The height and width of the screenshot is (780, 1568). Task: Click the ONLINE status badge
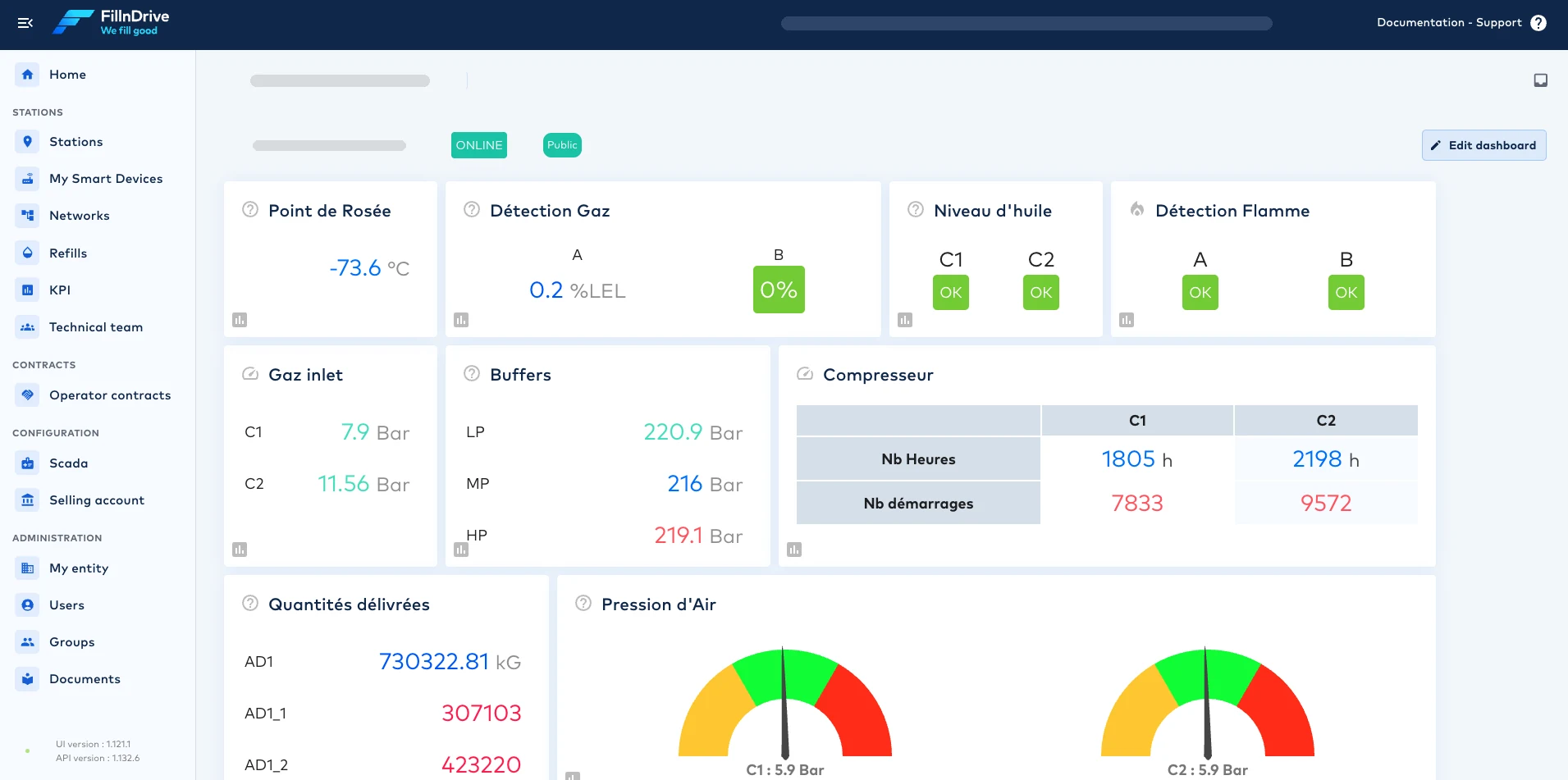point(479,145)
